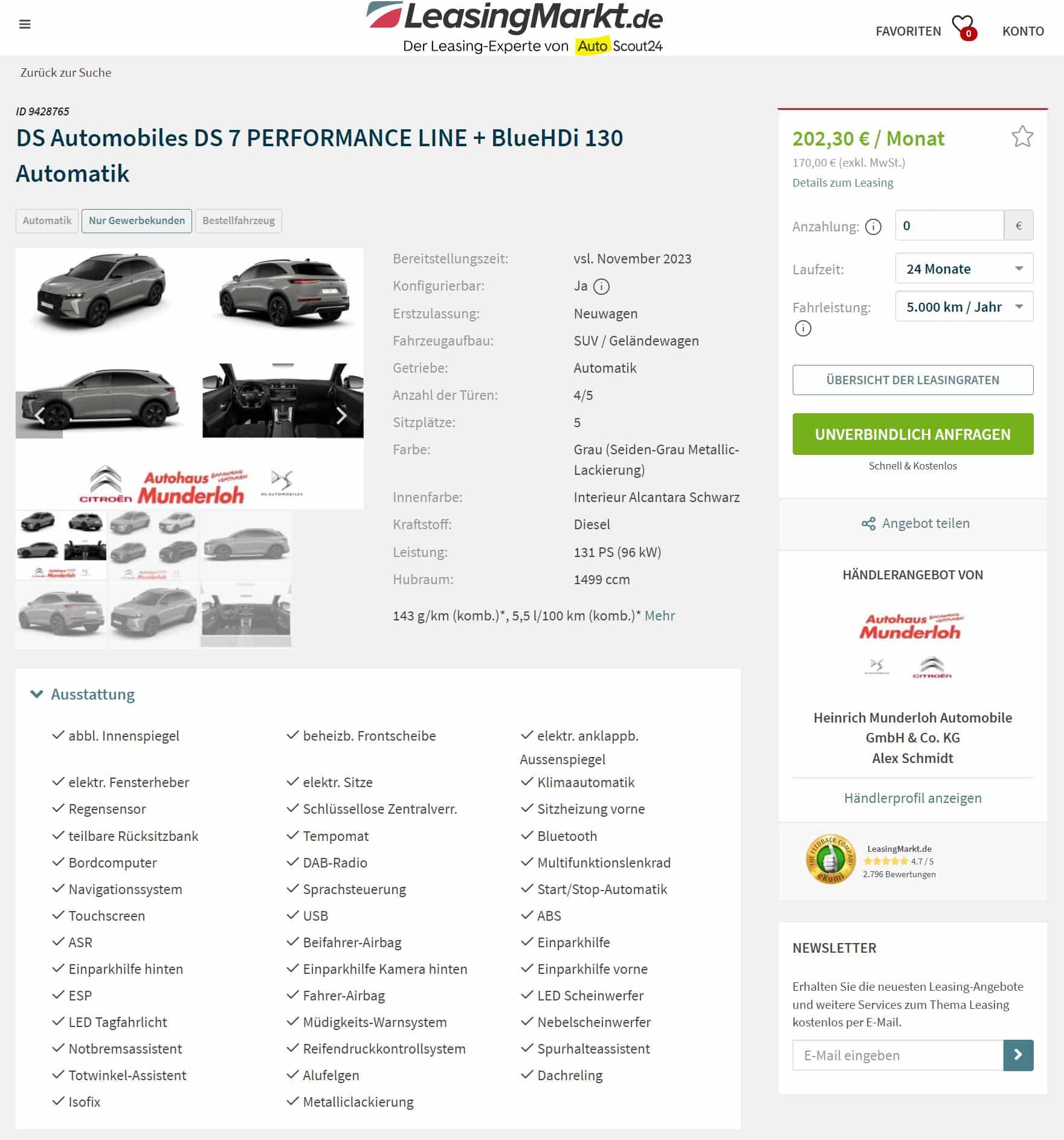Open the KONTO menu
Viewport: 1064px width, 1140px height.
point(1023,31)
